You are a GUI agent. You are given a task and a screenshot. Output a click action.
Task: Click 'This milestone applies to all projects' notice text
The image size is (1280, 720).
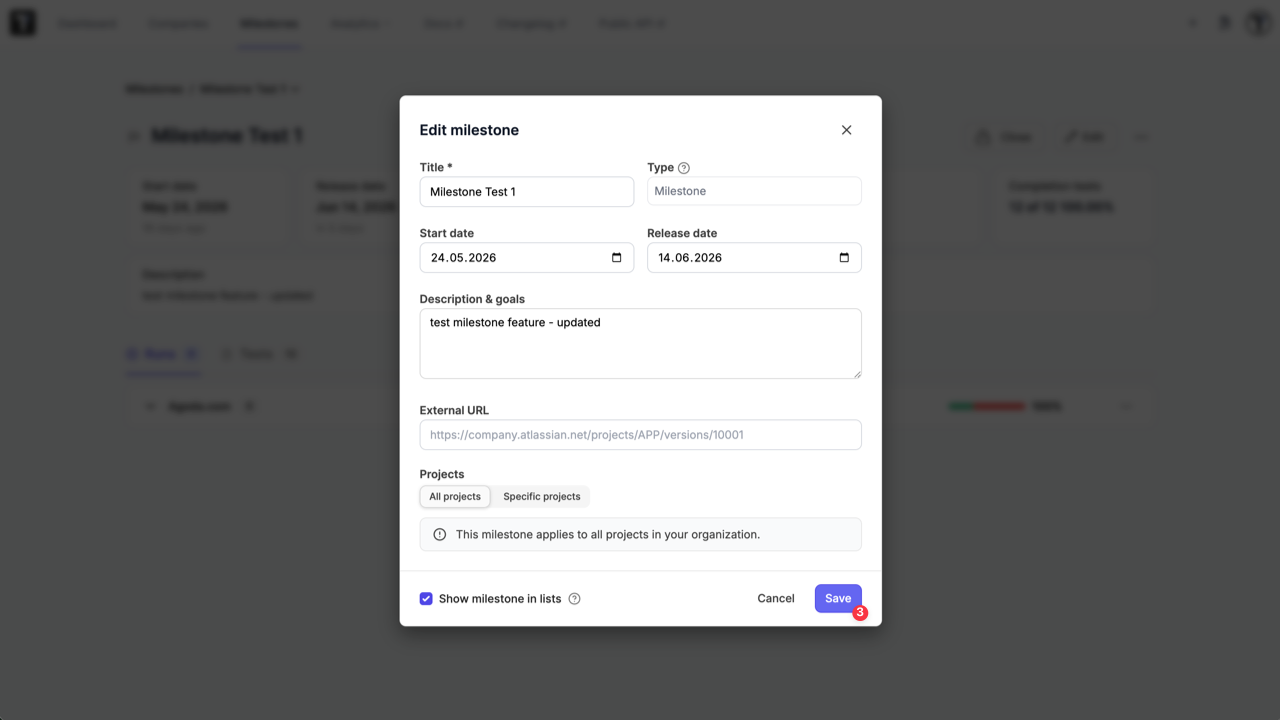(608, 535)
